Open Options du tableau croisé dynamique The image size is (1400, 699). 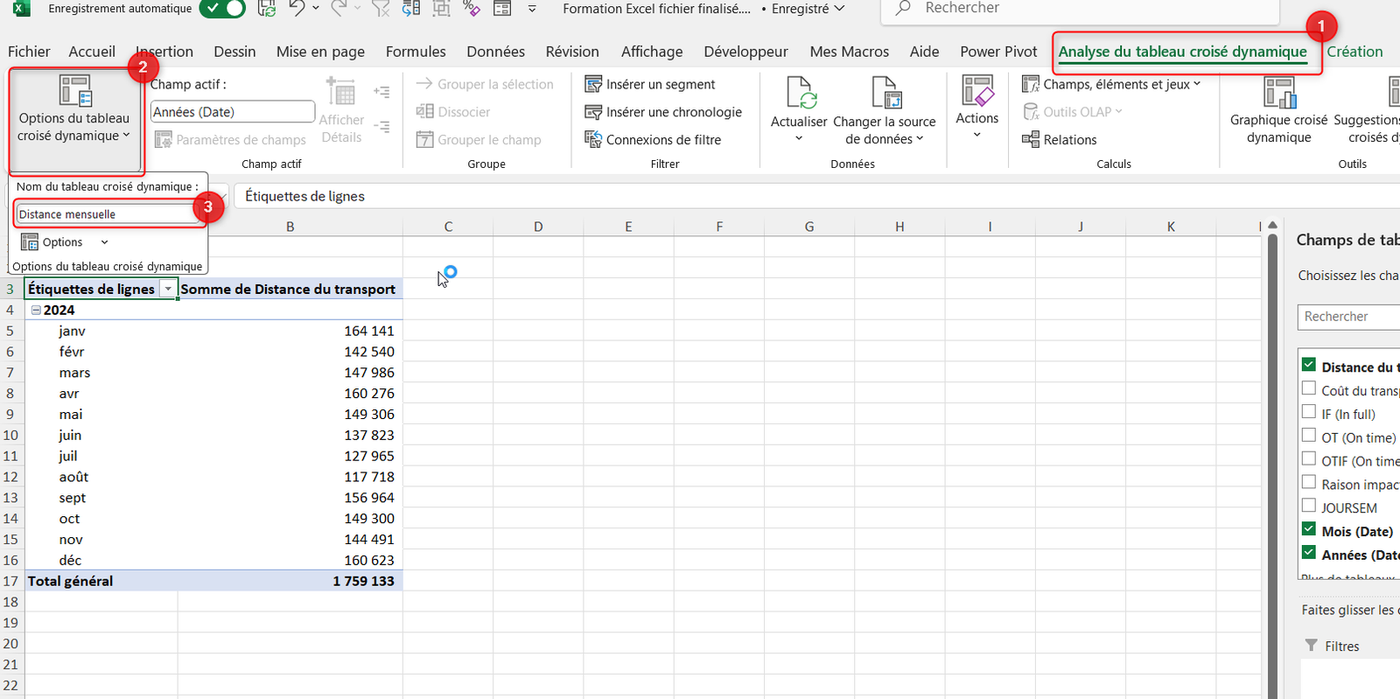click(x=75, y=108)
